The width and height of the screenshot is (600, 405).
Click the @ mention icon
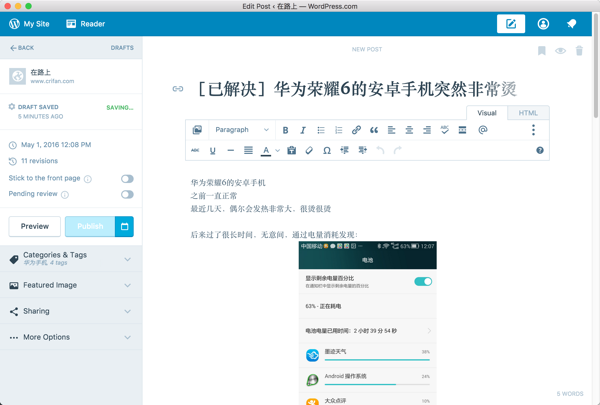[x=483, y=130]
